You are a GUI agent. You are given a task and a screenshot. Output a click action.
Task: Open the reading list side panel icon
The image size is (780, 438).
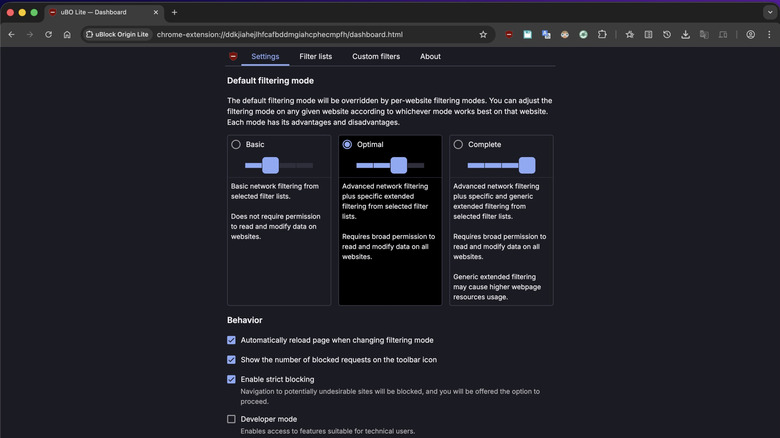648,34
